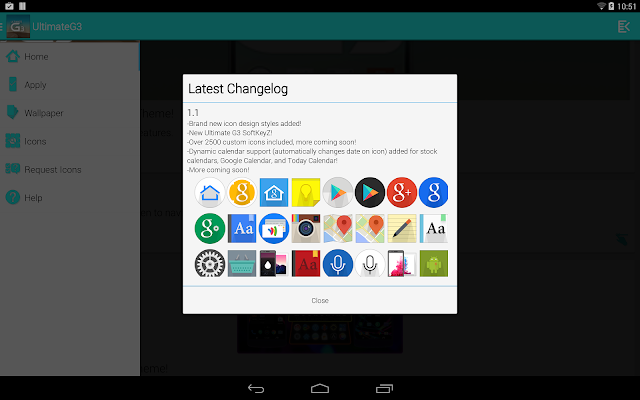The height and width of the screenshot is (400, 640).
Task: Close the Latest Changelog dialog
Action: (x=320, y=300)
